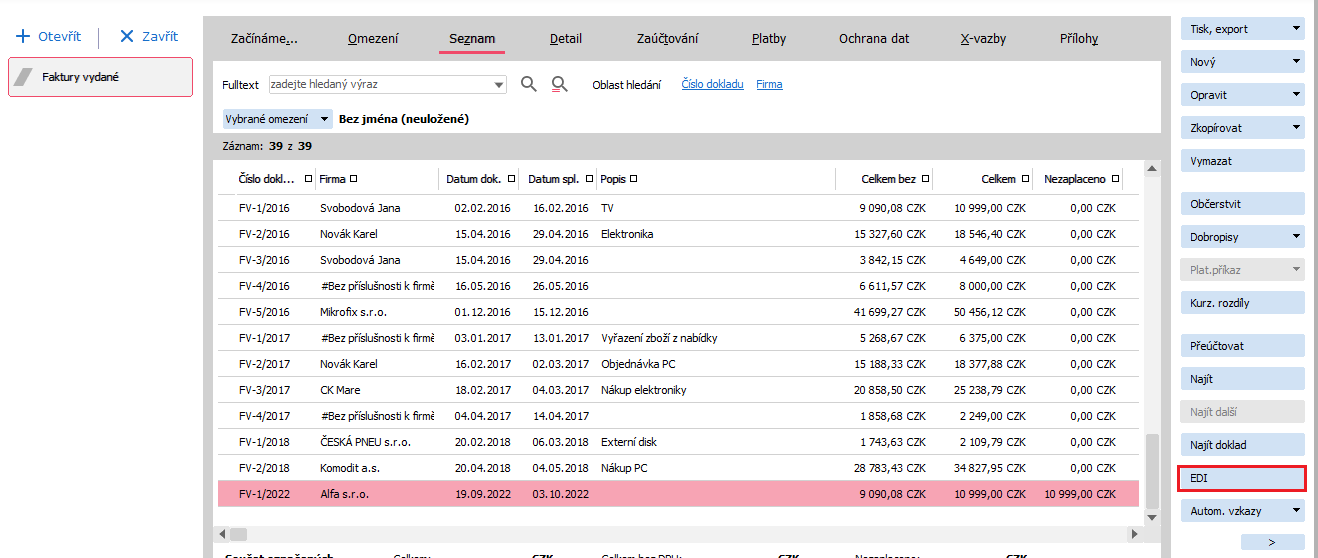Image resolution: width=1318 pixels, height=558 pixels.
Task: Click the Kurz. rozdíly button
Action: pyautogui.click(x=1243, y=303)
